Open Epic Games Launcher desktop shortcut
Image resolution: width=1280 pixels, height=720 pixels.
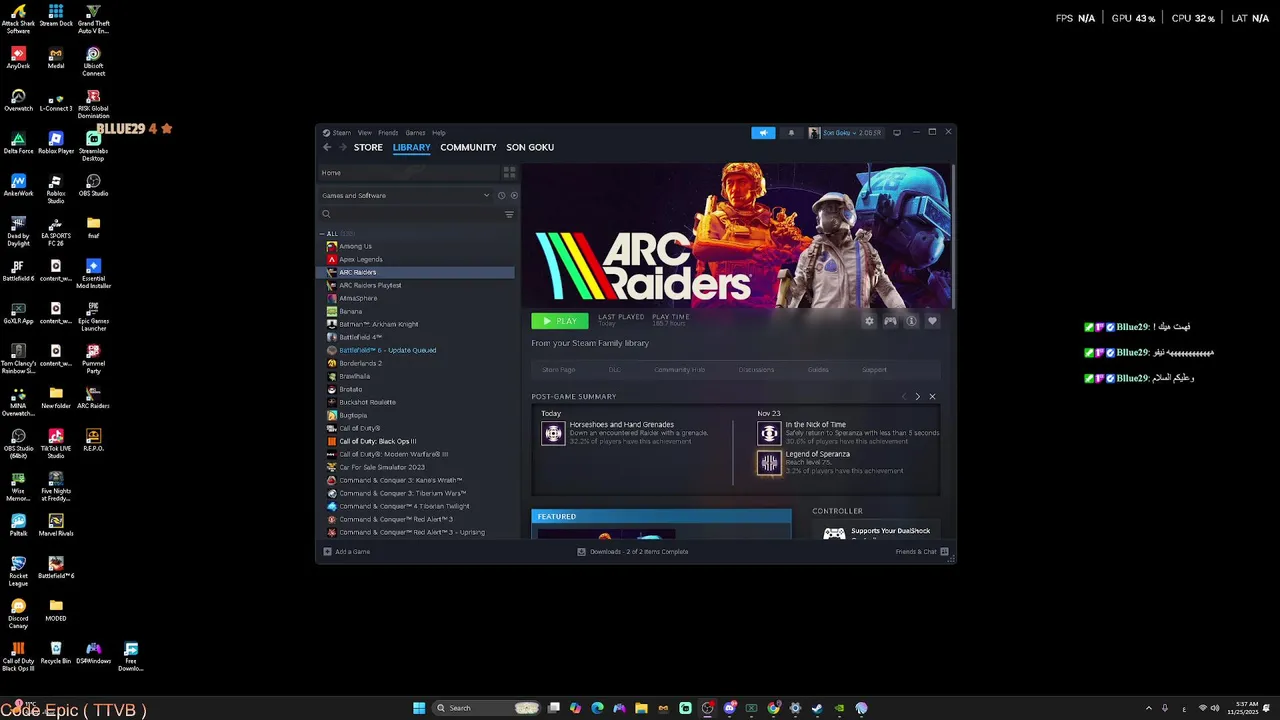click(x=93, y=316)
